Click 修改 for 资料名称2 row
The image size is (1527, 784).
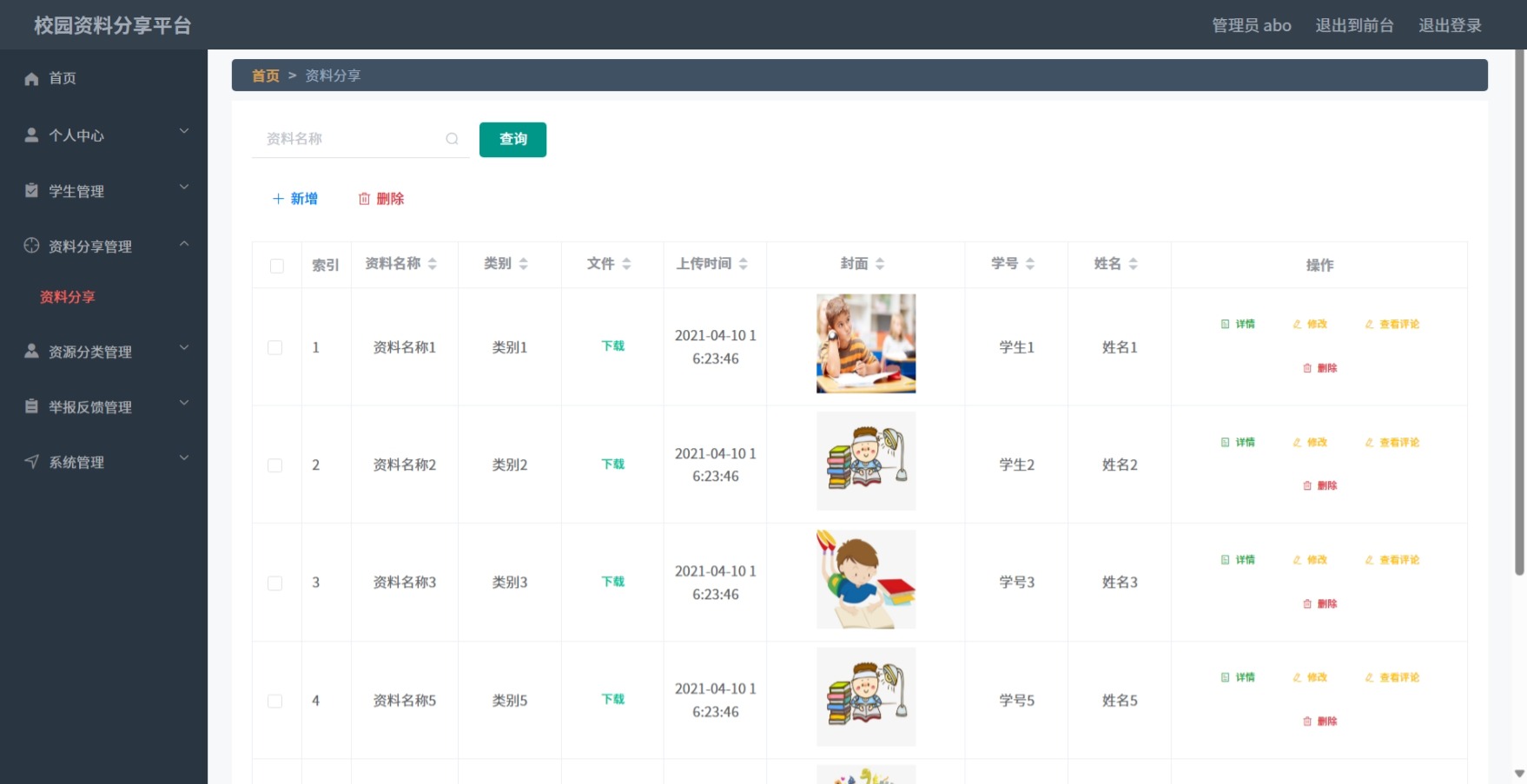1310,442
